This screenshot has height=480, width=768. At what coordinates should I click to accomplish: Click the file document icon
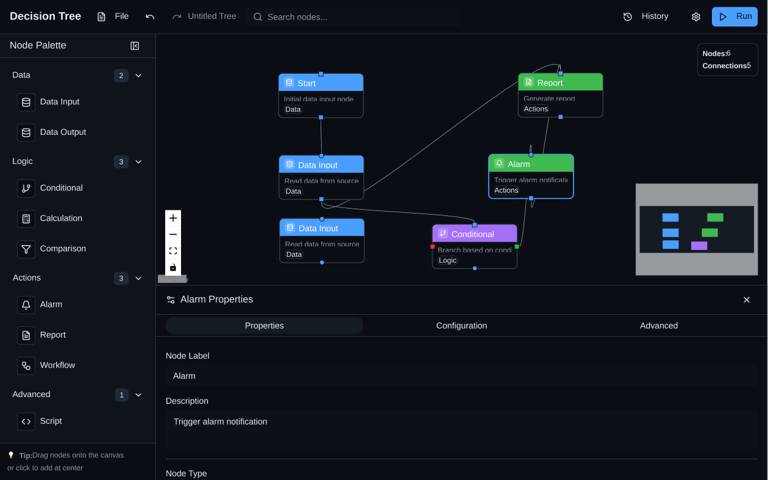(x=101, y=17)
